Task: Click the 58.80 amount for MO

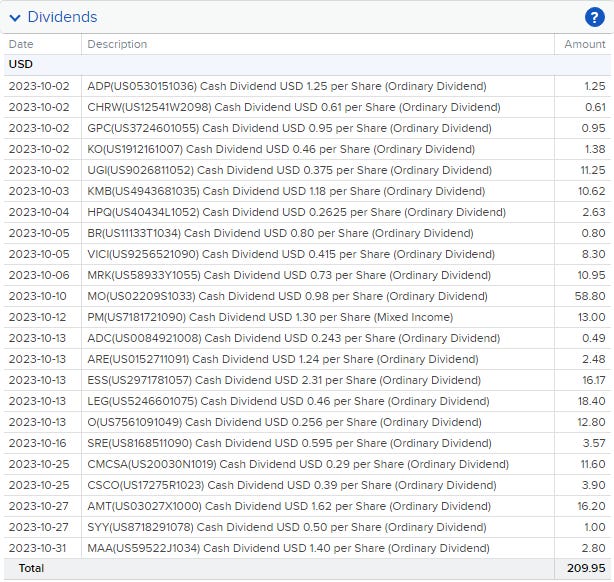Action: pyautogui.click(x=590, y=296)
